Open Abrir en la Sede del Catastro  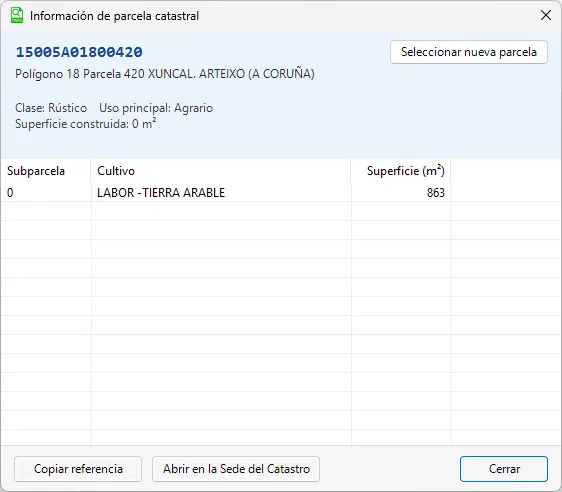point(236,469)
